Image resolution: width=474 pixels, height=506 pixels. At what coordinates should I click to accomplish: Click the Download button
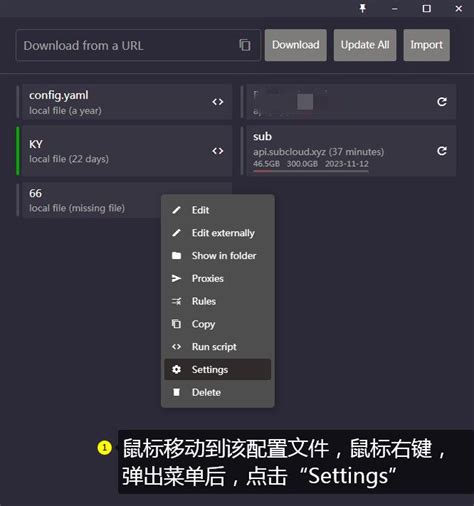[296, 45]
